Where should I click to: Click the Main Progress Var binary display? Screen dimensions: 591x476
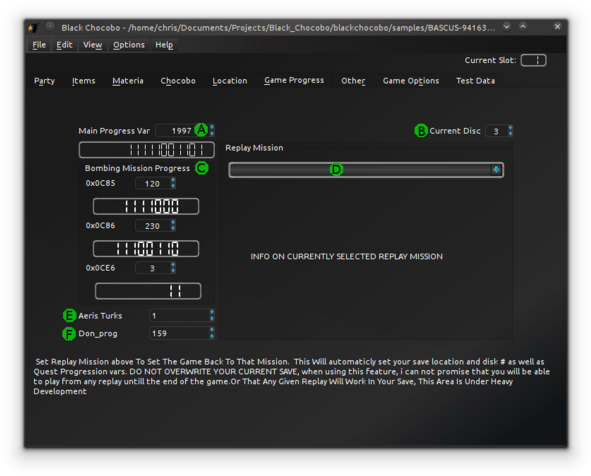point(147,150)
